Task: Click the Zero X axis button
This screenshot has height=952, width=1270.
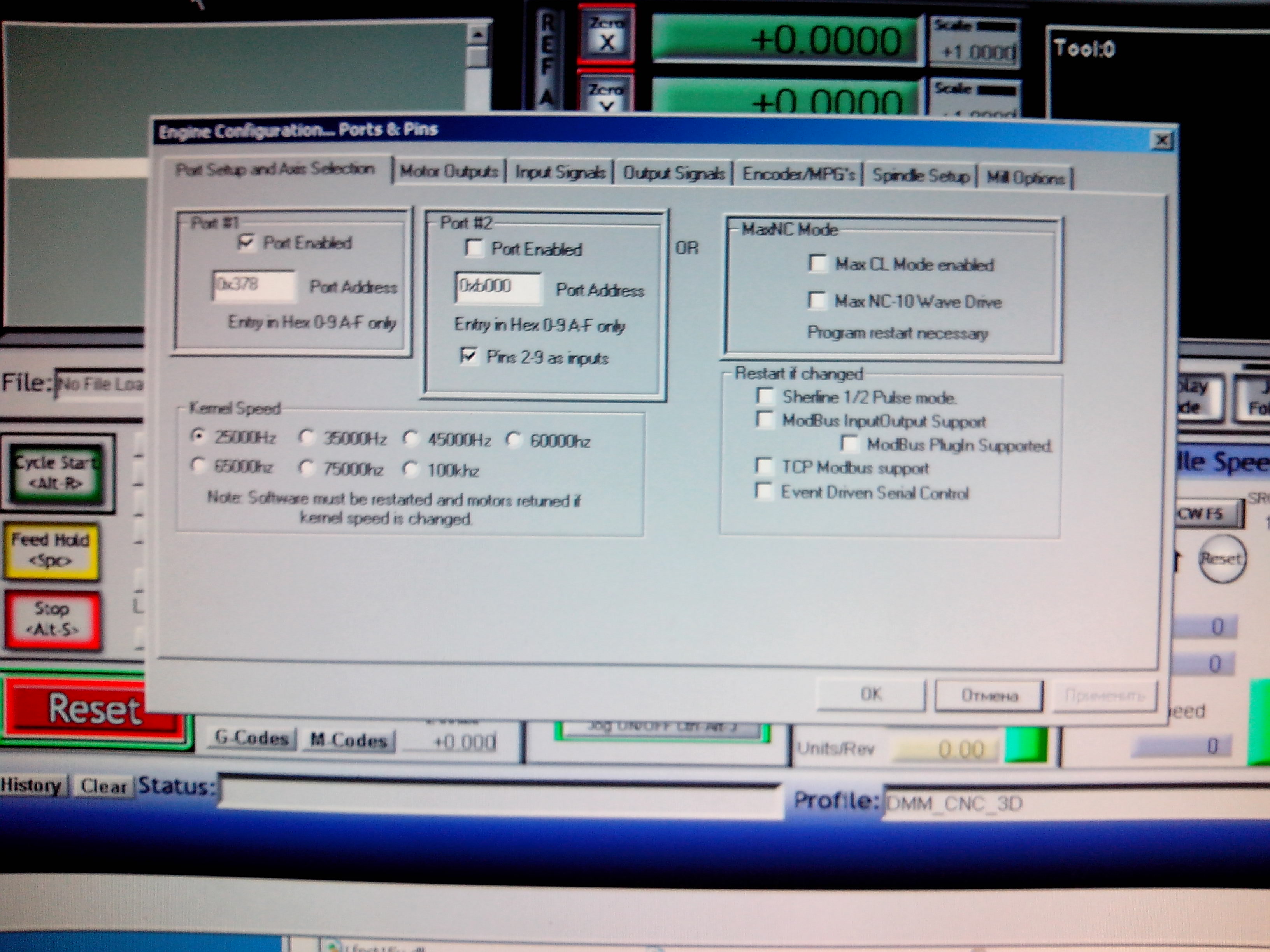Action: tap(606, 35)
